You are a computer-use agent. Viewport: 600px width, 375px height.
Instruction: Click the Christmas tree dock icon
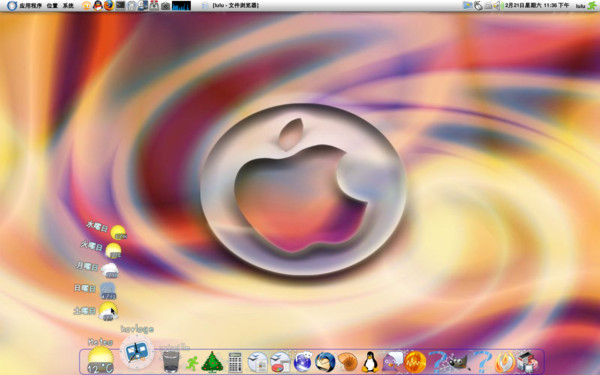[212, 362]
